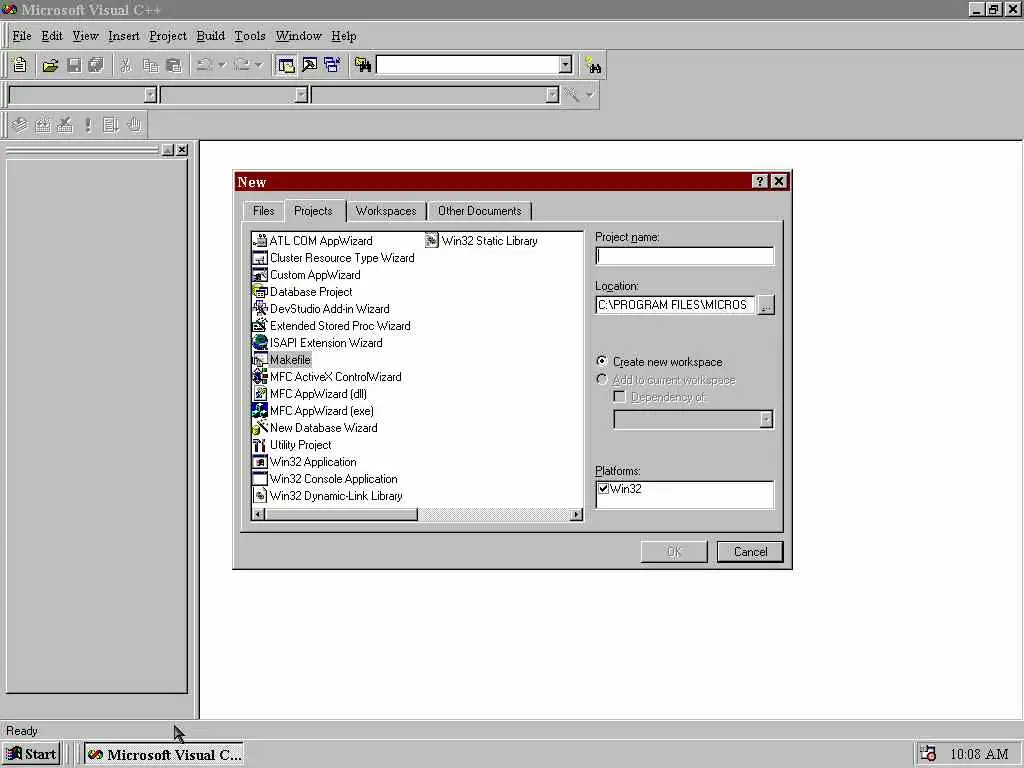Screen dimensions: 1024x768
Task: Click the Find text field in toolbar
Action: tap(468, 65)
